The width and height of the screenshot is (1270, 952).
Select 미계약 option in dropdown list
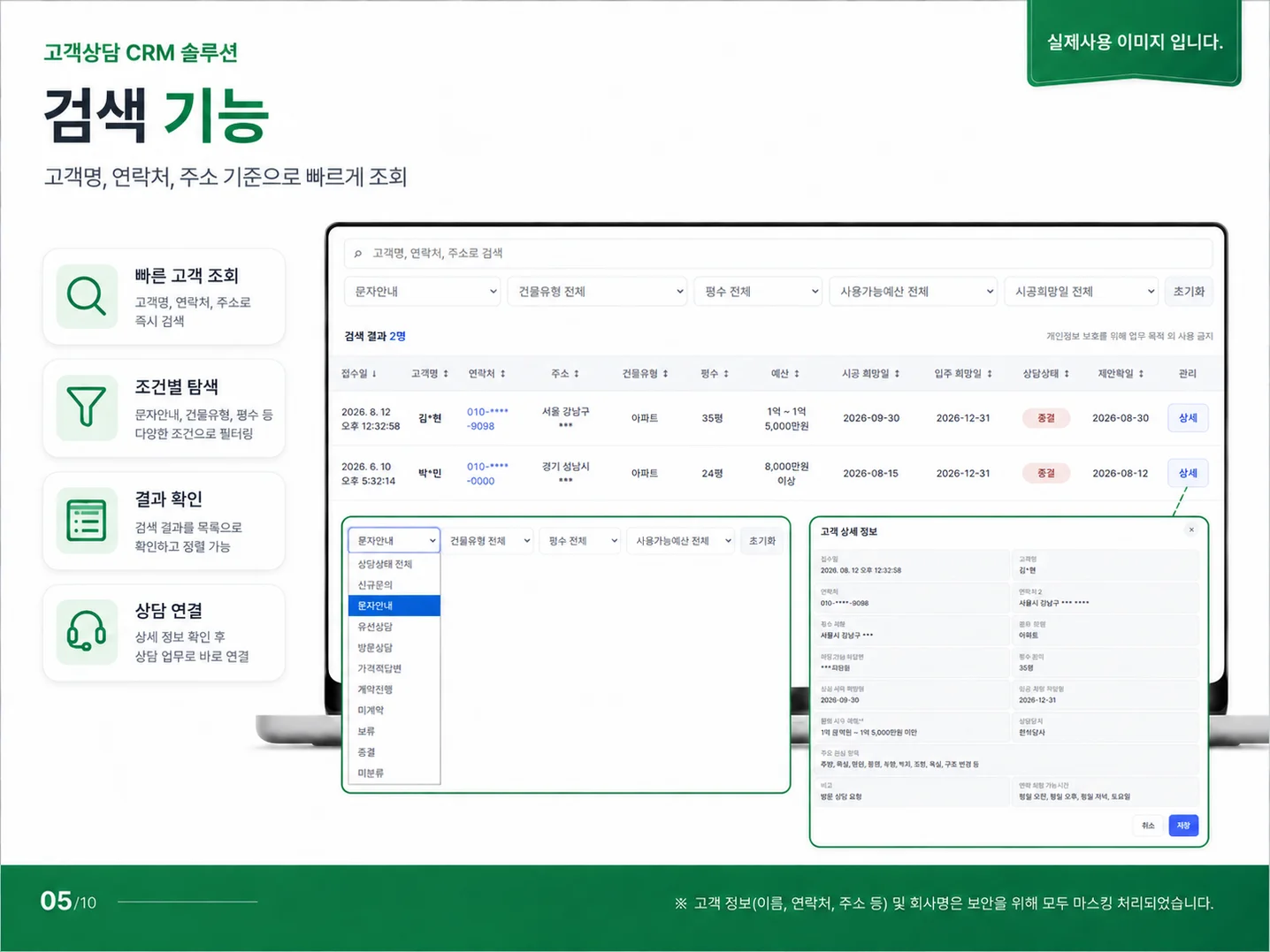pyautogui.click(x=394, y=711)
